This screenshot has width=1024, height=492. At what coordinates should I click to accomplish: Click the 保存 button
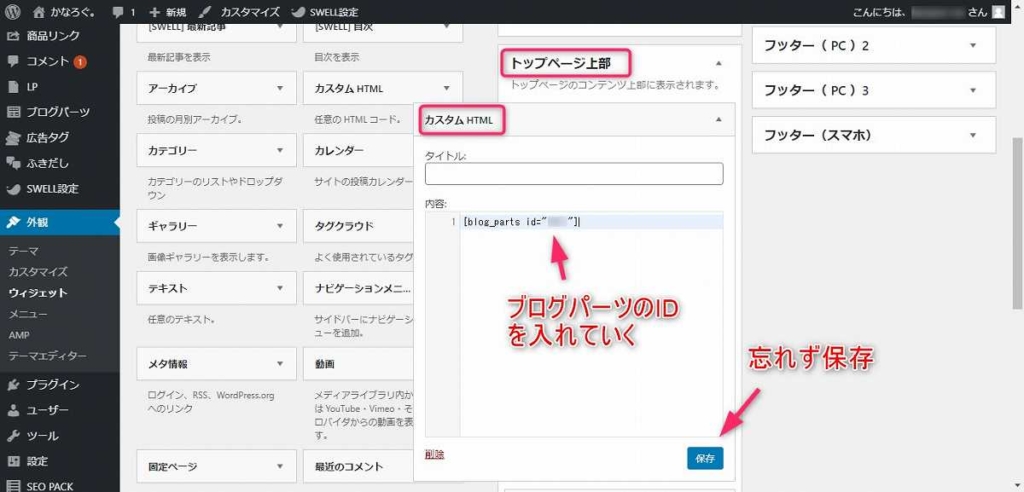(704, 458)
